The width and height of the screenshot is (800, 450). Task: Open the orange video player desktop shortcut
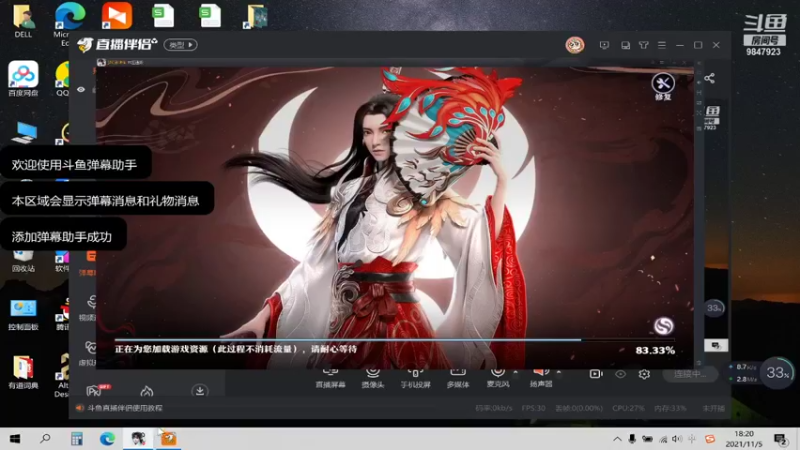point(117,15)
